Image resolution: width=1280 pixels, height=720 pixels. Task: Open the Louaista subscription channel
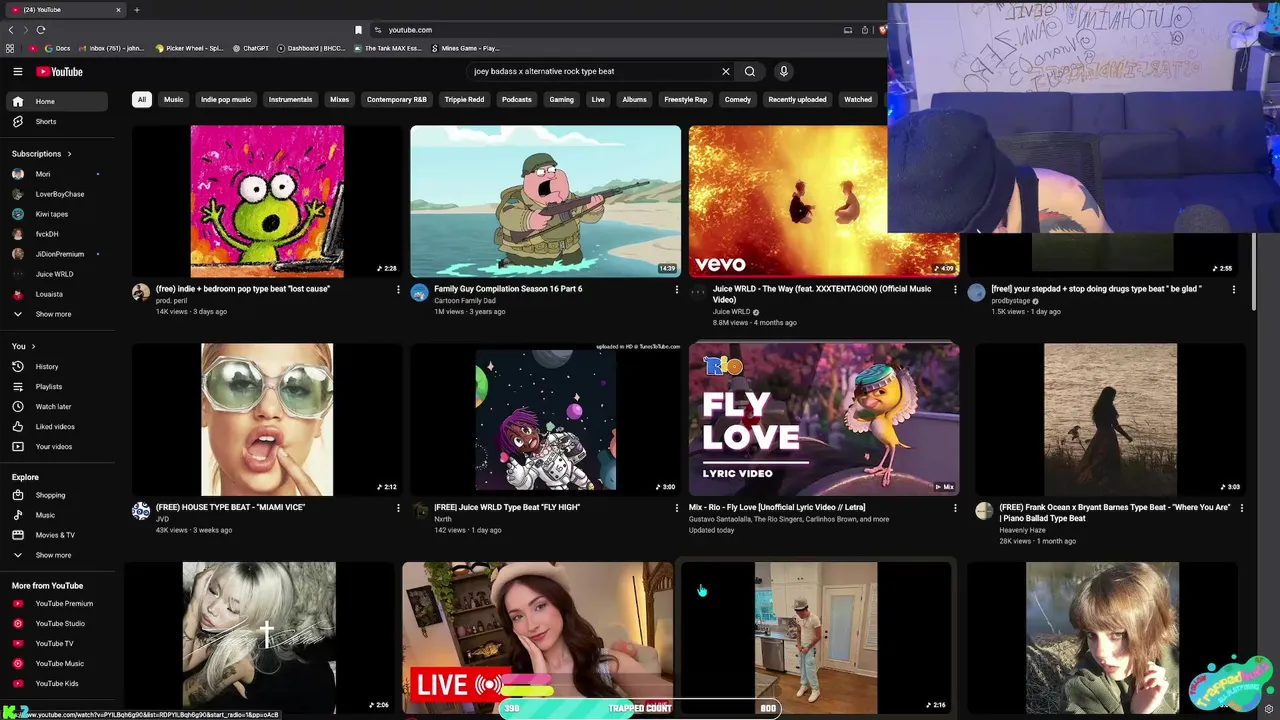point(56,294)
